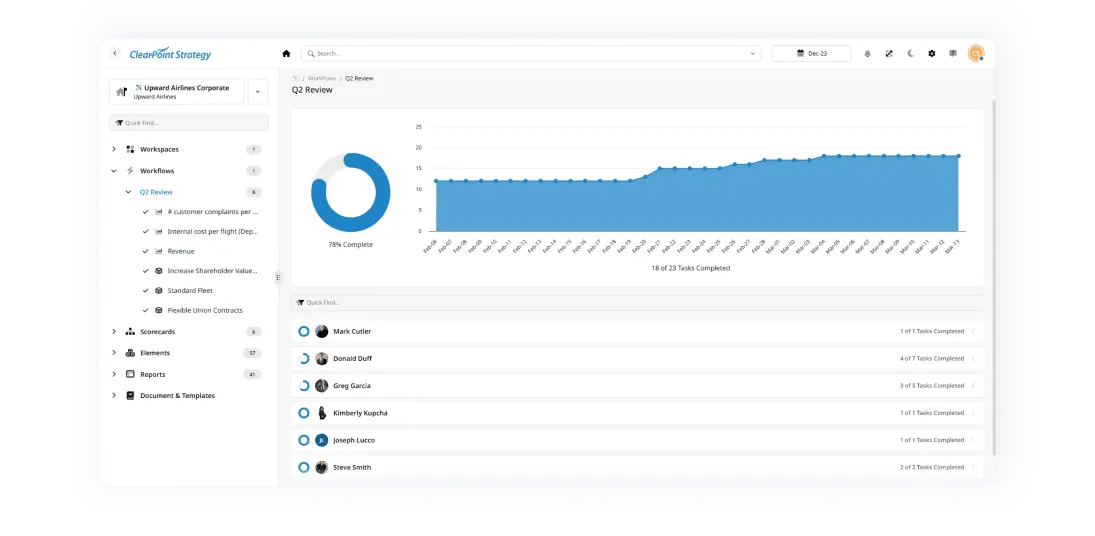Open '# customer complaints per...' measure
1095x536 pixels.
coord(213,211)
